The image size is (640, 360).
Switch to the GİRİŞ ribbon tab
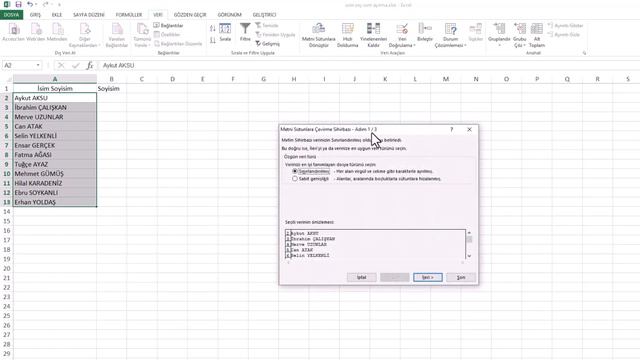pos(35,15)
